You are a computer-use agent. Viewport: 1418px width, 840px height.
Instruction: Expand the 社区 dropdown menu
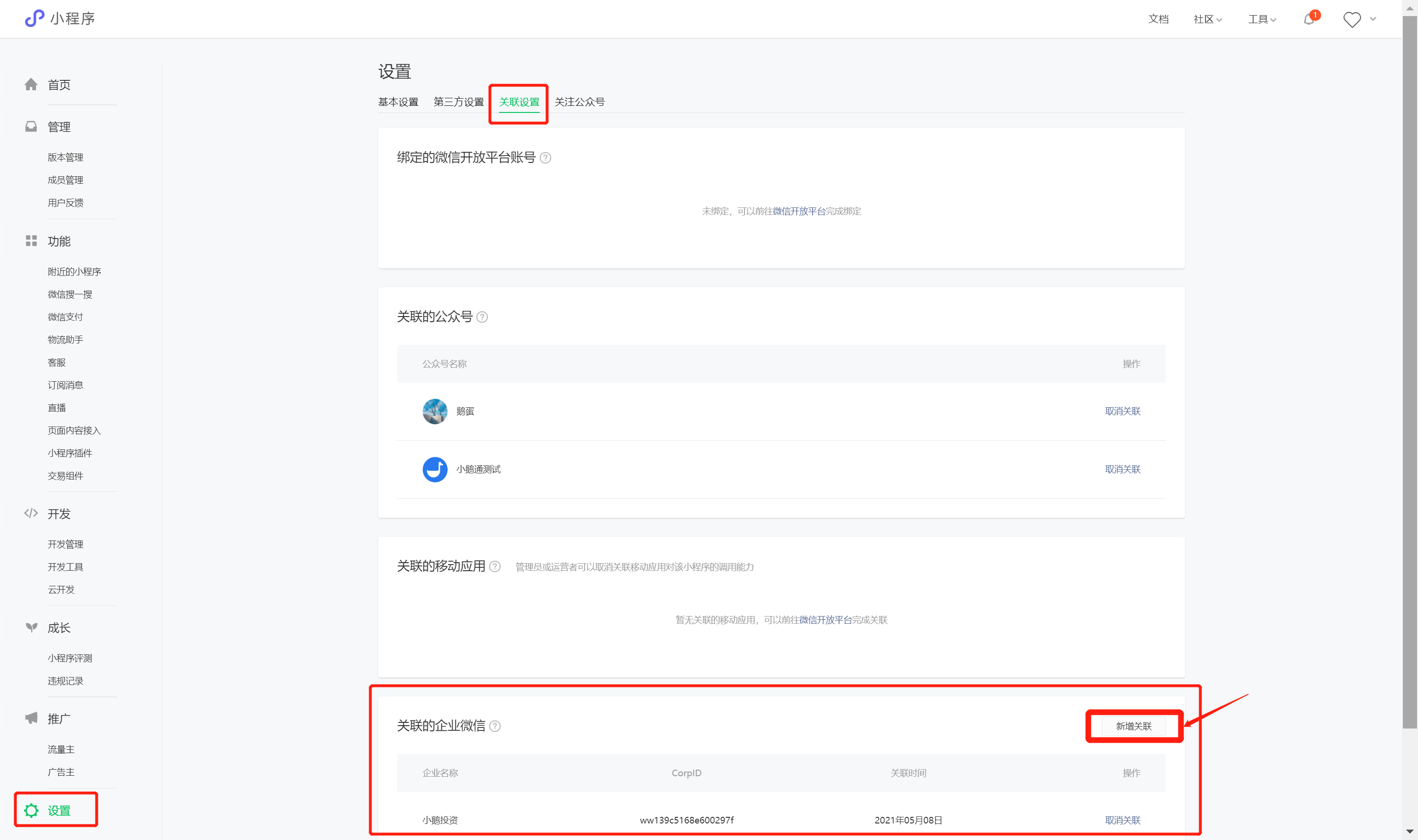tap(1207, 19)
